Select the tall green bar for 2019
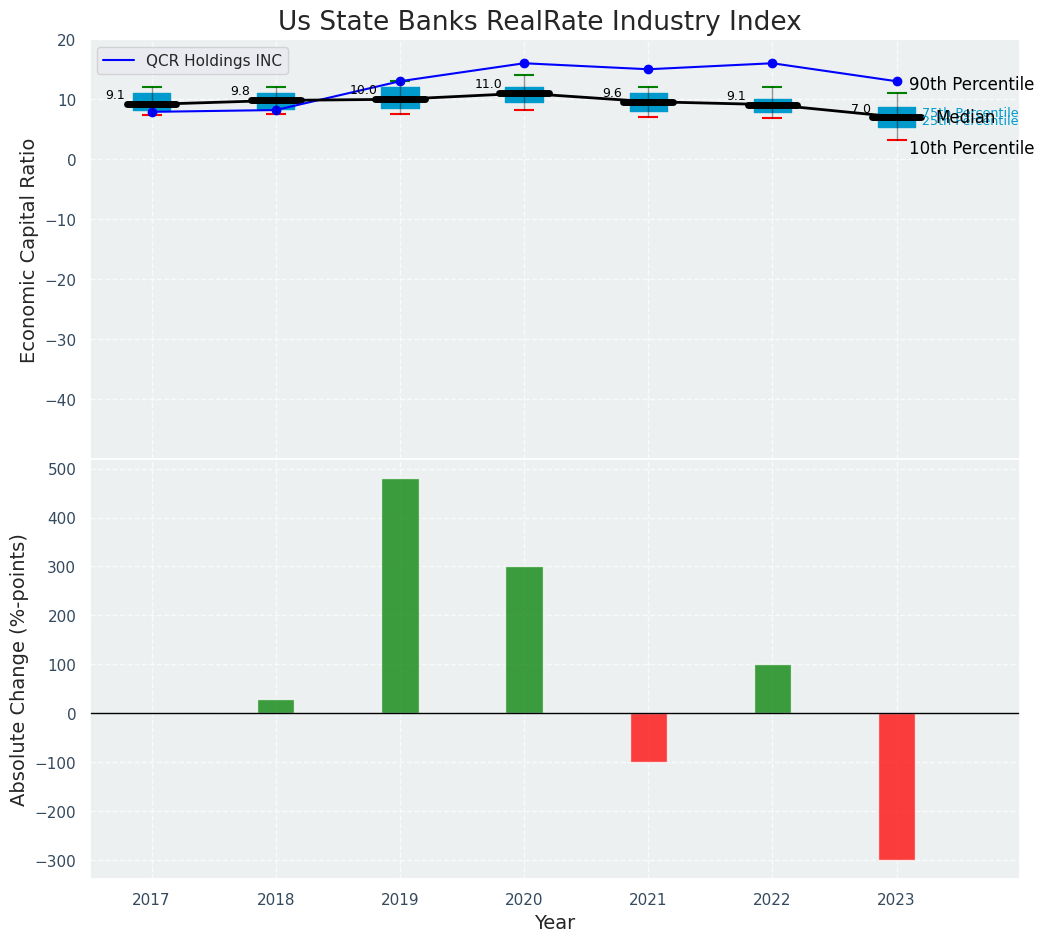1044x942 pixels. (400, 596)
